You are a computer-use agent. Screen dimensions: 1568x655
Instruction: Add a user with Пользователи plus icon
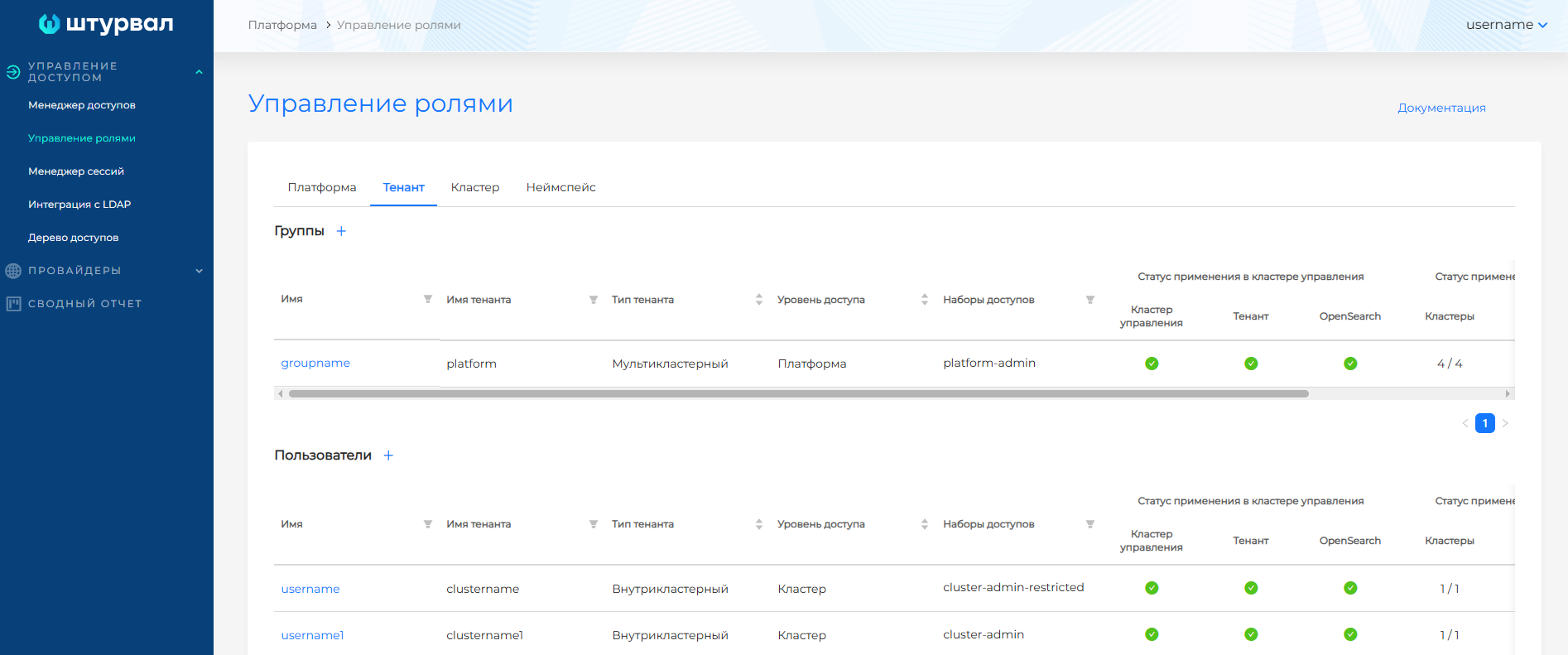[x=388, y=455]
